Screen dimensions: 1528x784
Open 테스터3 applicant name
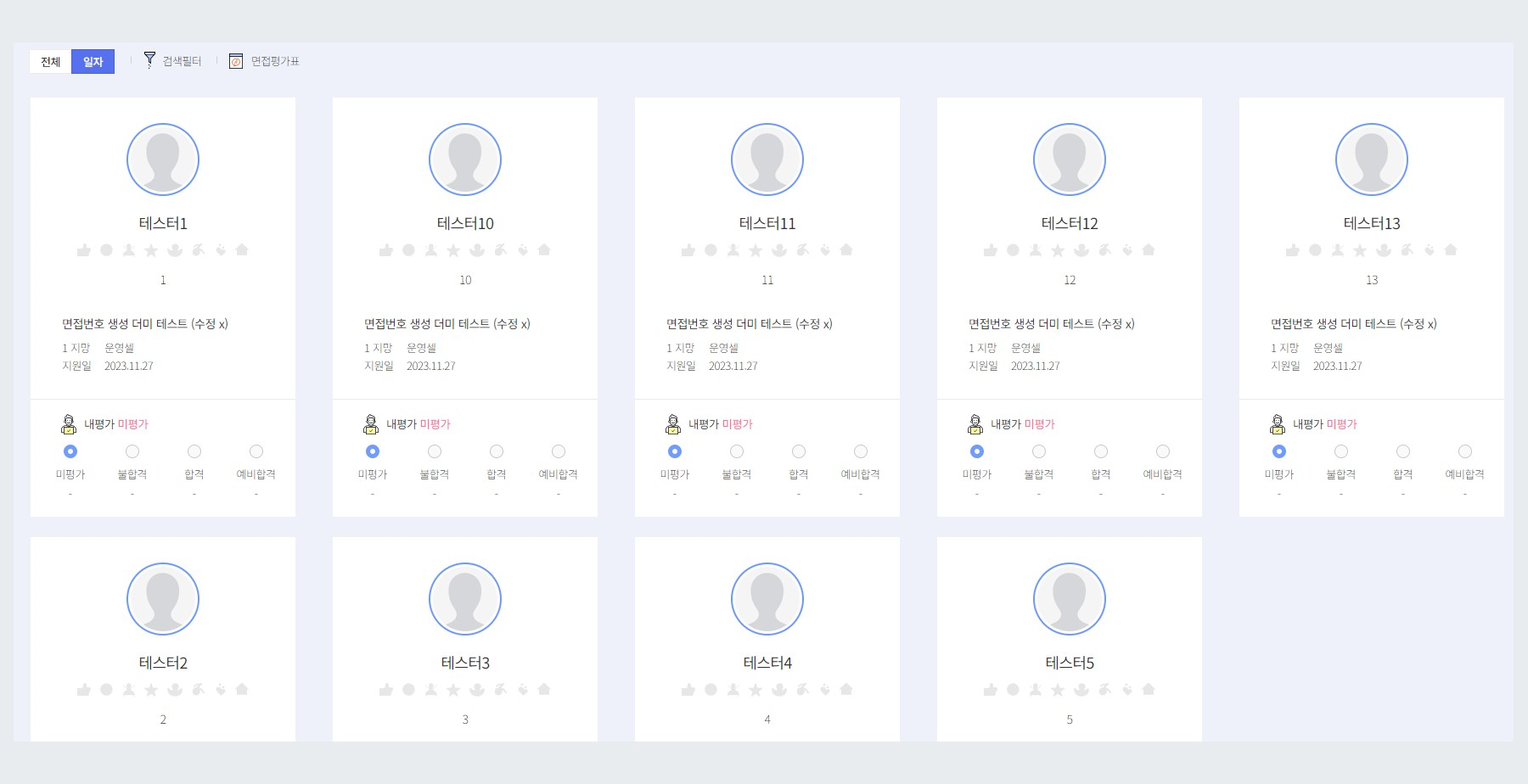(x=465, y=663)
